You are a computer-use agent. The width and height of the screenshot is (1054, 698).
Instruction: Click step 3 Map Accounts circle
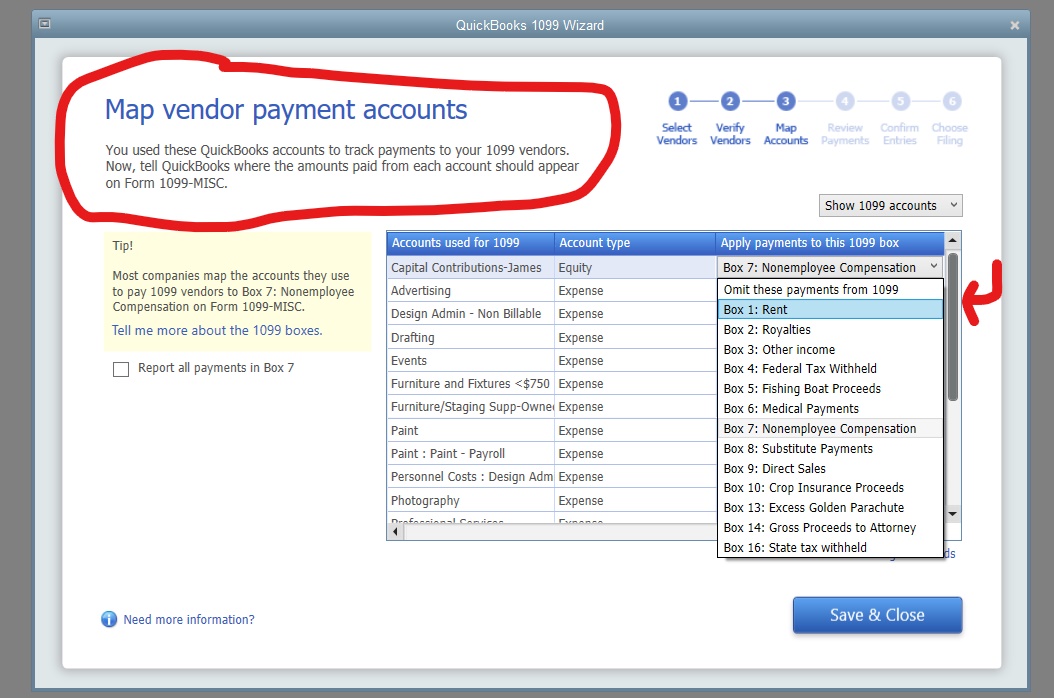[785, 102]
